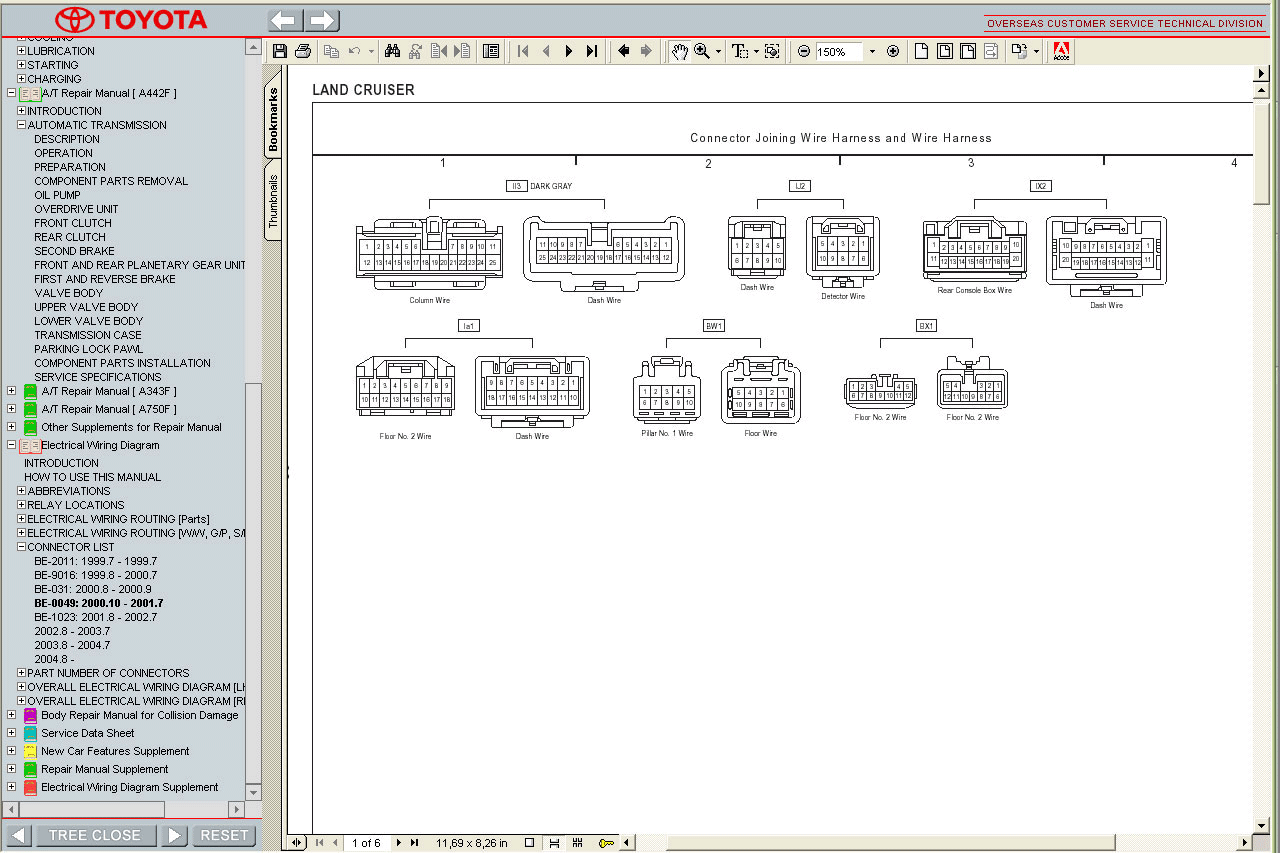Screen dimensions: 1280x853
Task: Click document vertical scrollbar down arrow
Action: click(1262, 825)
